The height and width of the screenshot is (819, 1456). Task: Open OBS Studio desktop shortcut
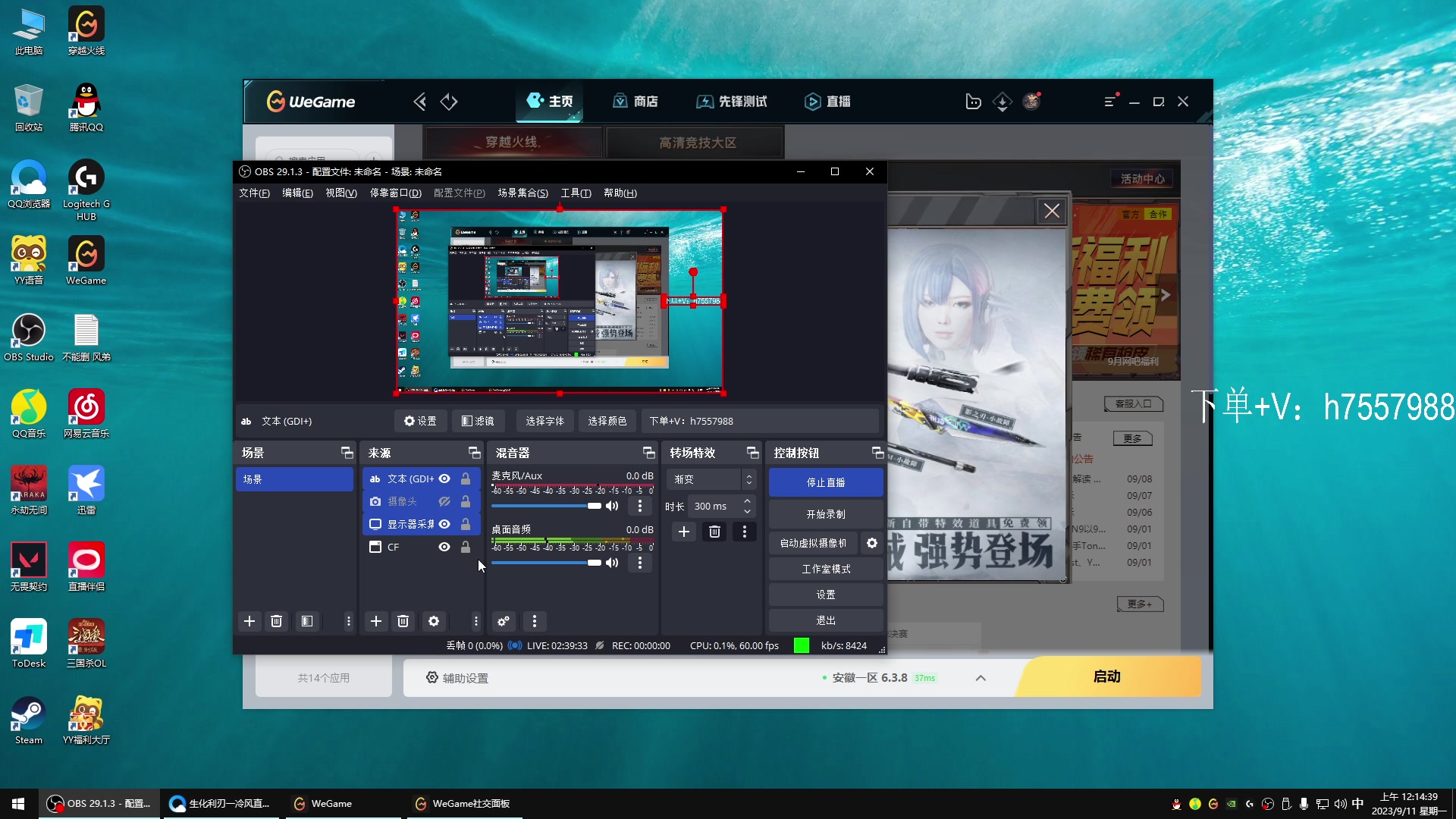click(x=29, y=338)
